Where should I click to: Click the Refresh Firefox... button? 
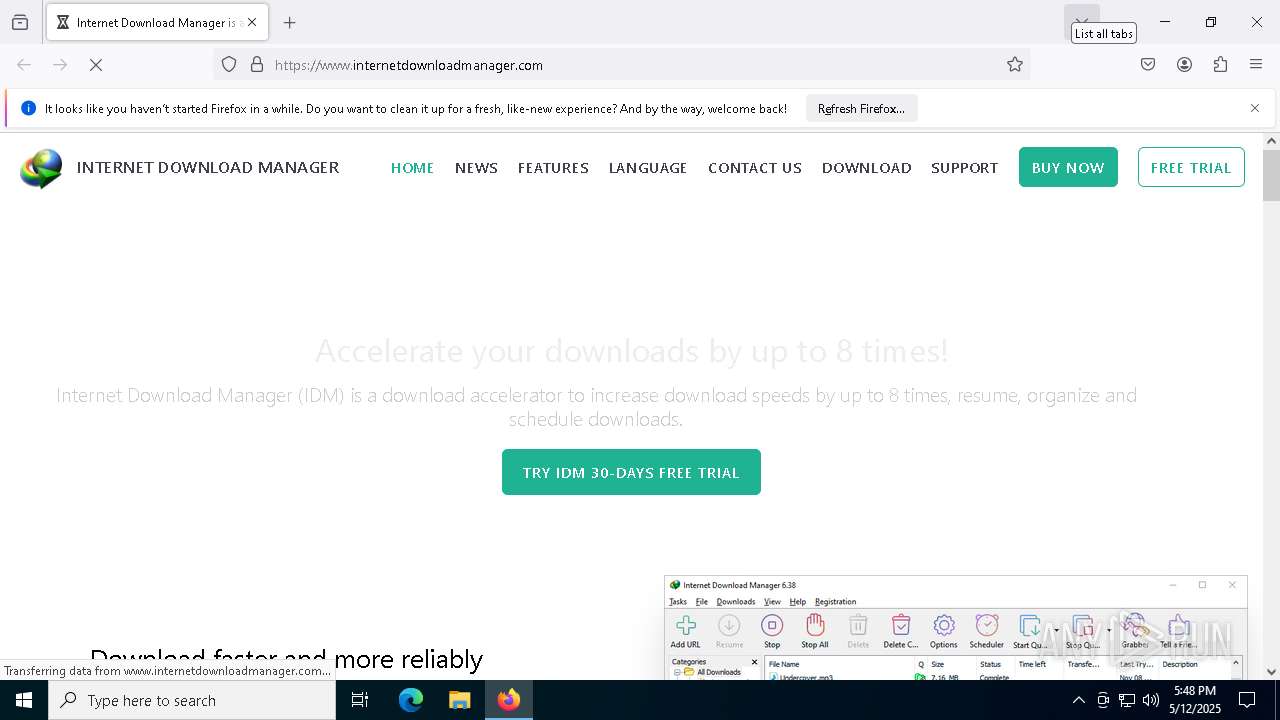861,108
